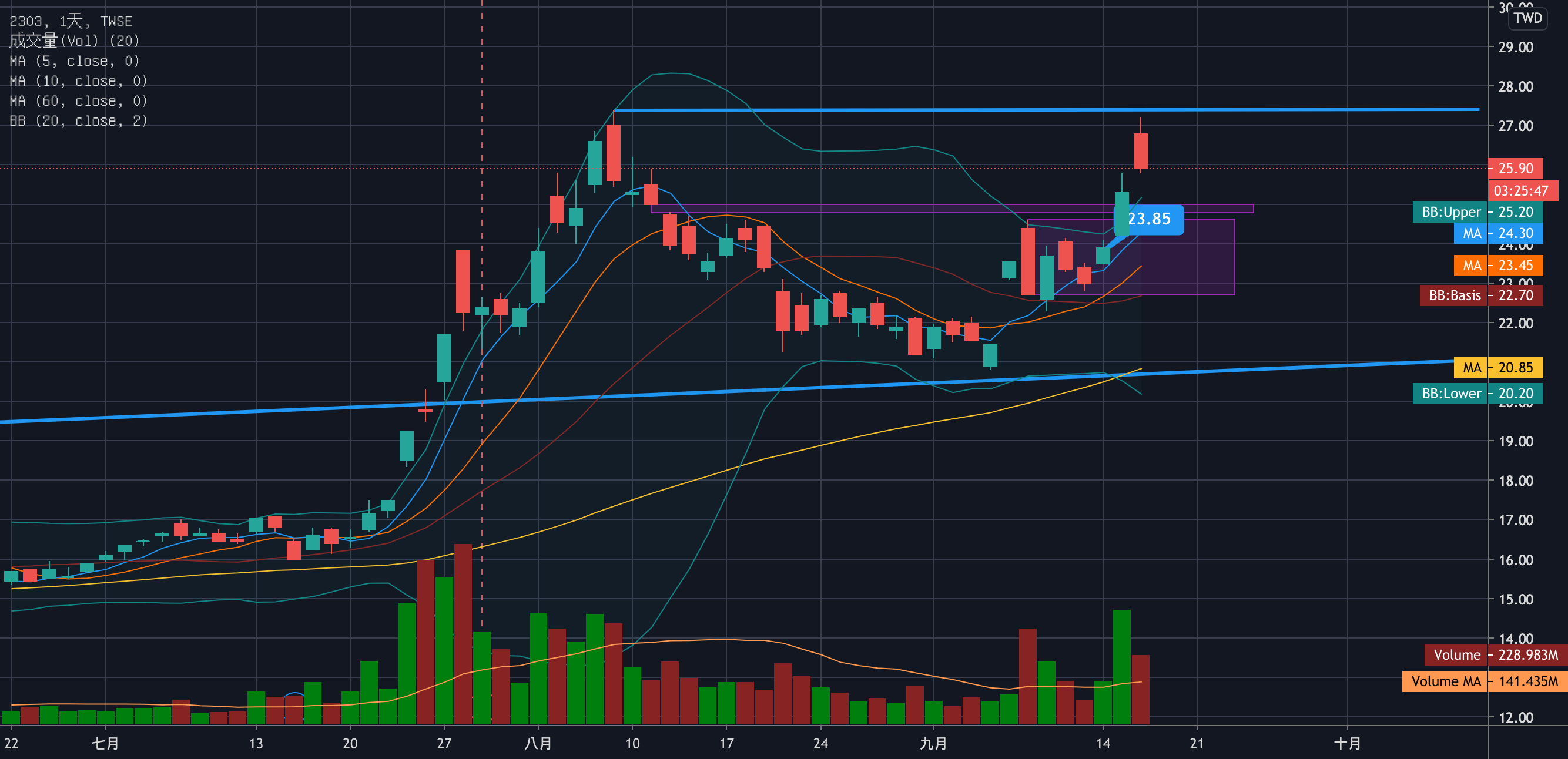Viewport: 1568px width, 759px height.
Task: Click the 九月 date on time axis
Action: tap(933, 743)
